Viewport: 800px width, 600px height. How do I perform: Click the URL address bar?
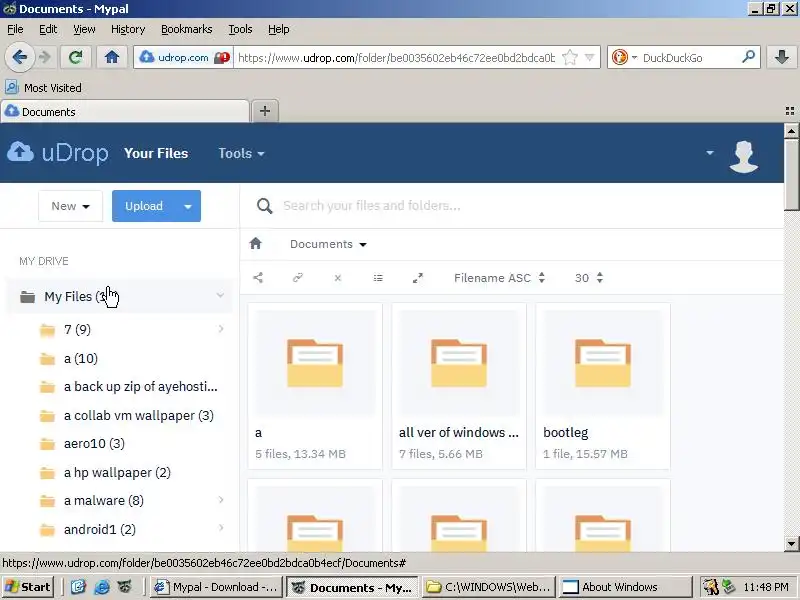396,58
